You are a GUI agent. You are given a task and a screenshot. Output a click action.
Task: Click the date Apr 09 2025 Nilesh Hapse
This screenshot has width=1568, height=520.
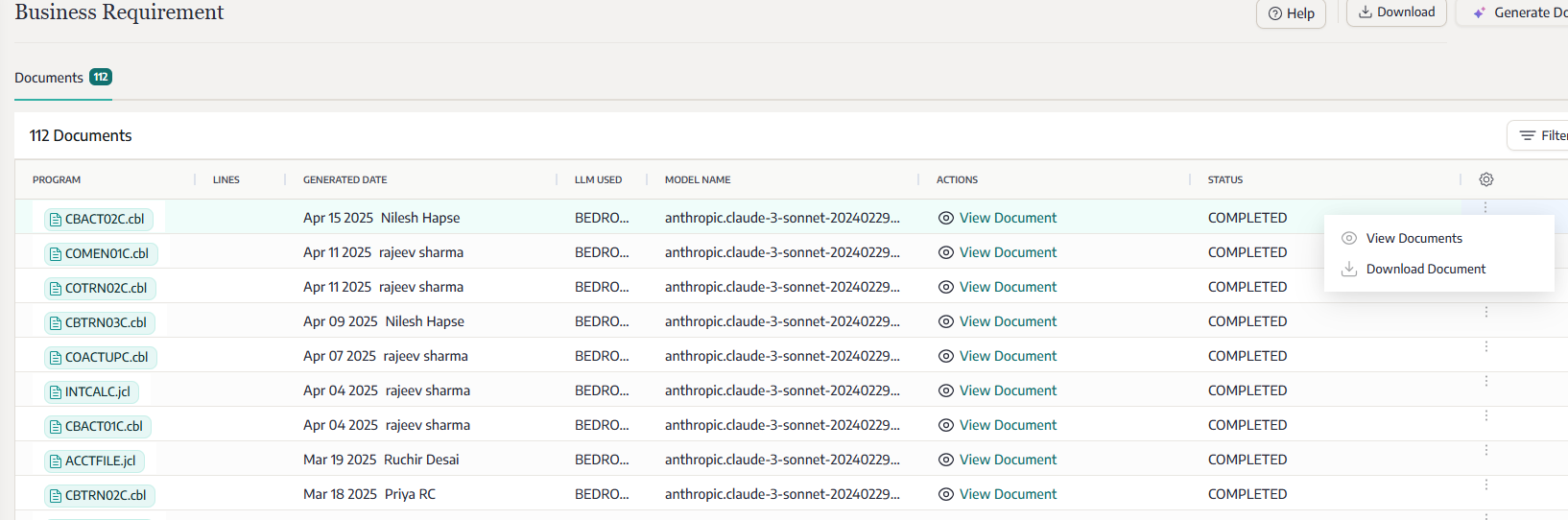[x=384, y=321]
